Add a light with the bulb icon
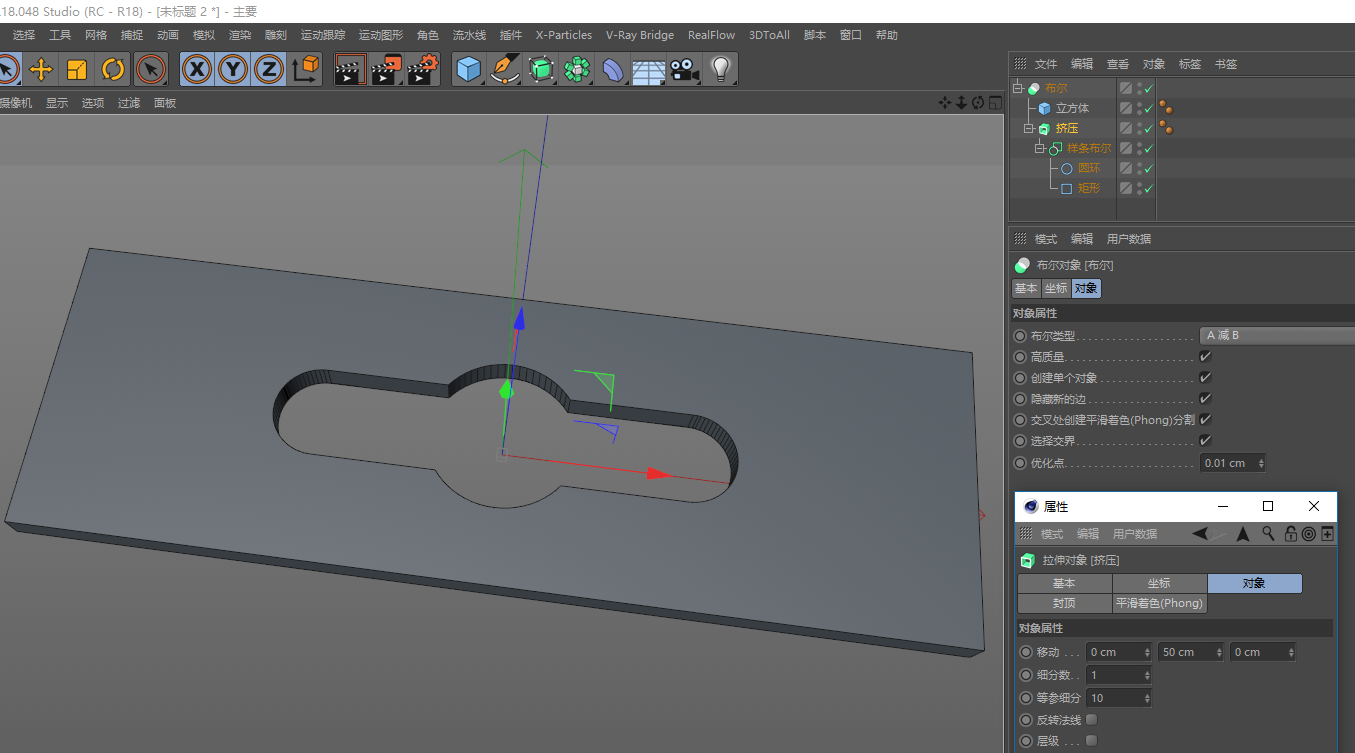Viewport: 1355px width, 753px height. pyautogui.click(x=720, y=69)
